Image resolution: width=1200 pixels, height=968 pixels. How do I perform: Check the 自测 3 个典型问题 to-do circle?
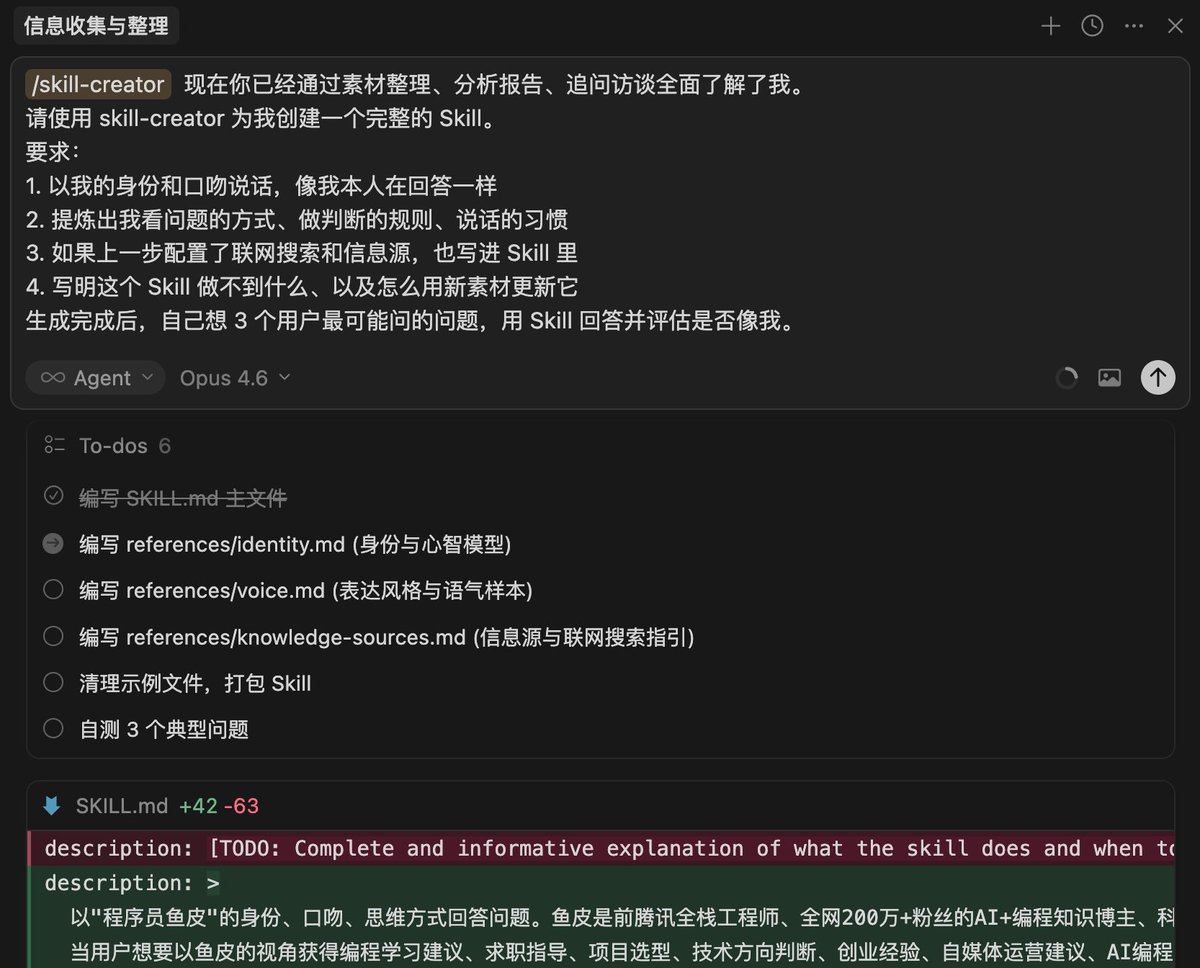[54, 729]
